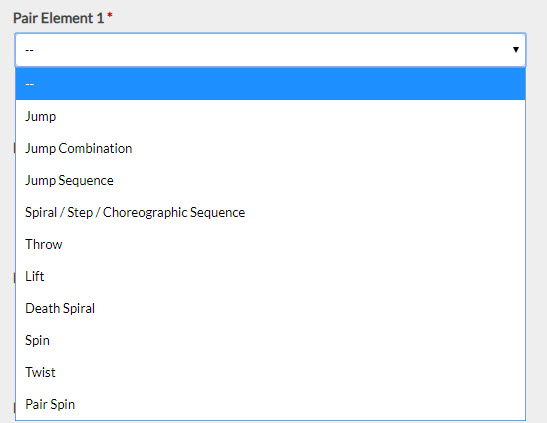Screen dimensions: 547x423
Task: Choose the Throw element option
Action: [x=270, y=244]
